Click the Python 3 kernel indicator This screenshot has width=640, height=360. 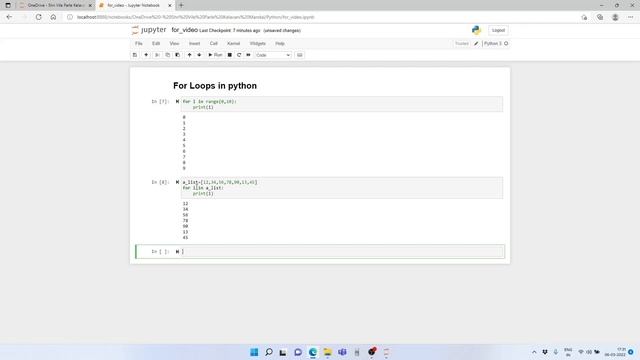tap(496, 43)
